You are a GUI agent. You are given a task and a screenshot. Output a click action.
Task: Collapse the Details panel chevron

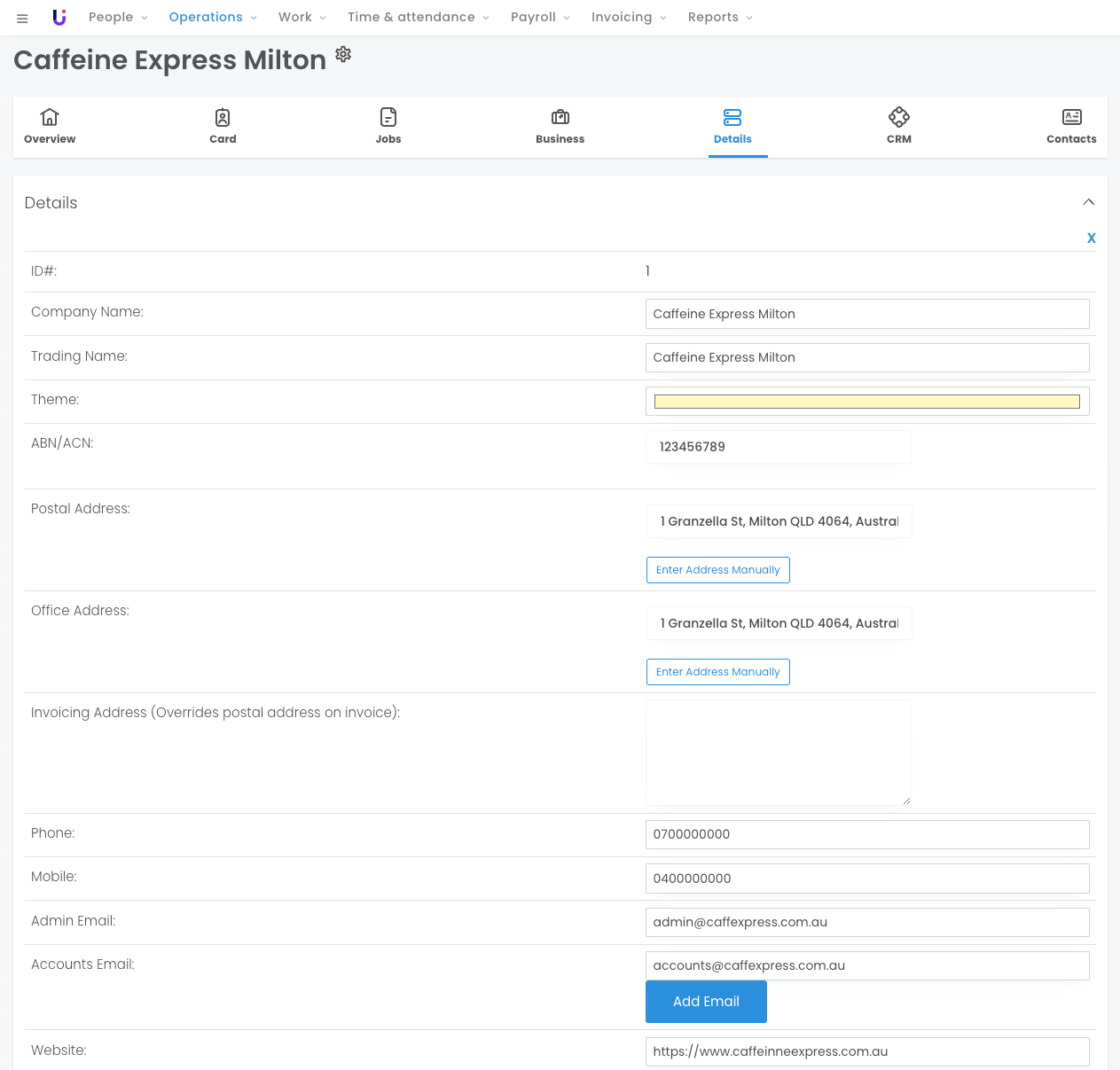coord(1088,202)
